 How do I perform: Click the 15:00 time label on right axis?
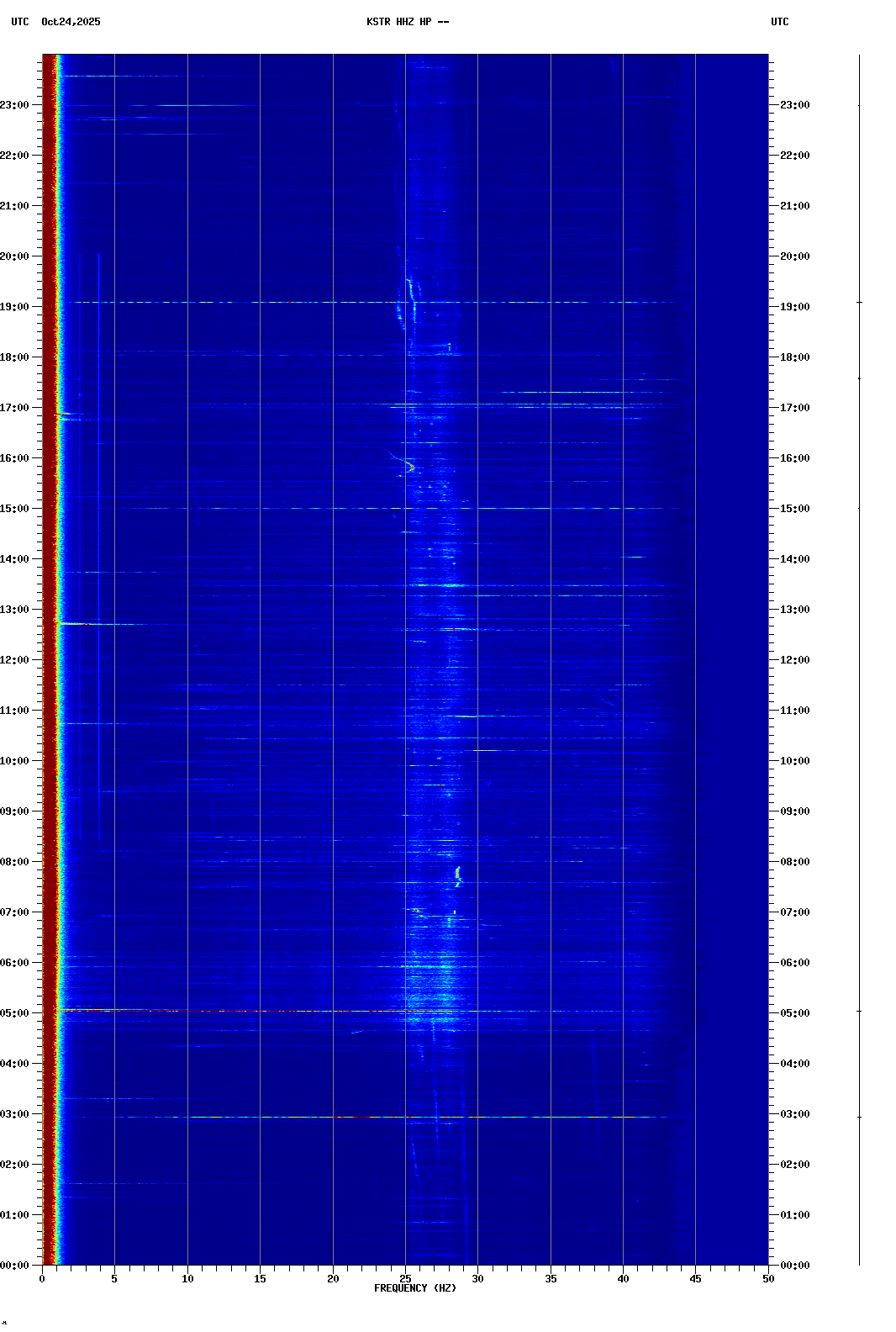coord(794,509)
